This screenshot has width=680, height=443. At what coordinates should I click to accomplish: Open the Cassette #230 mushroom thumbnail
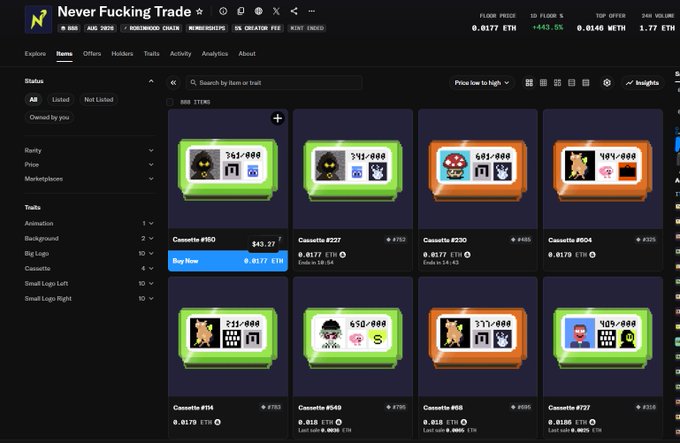[x=478, y=169]
